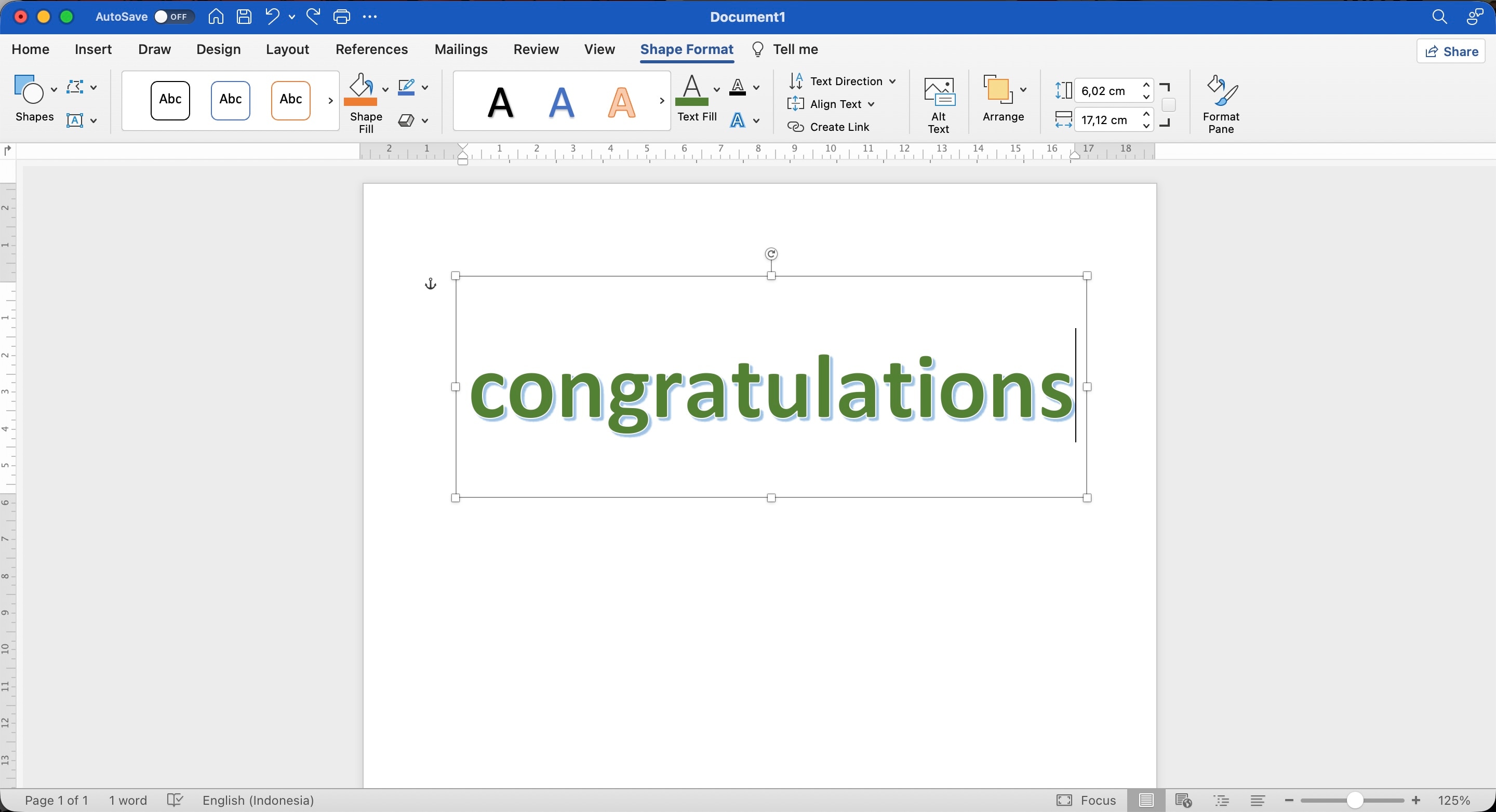Open the Draw tab
The height and width of the screenshot is (812, 1496).
[154, 49]
